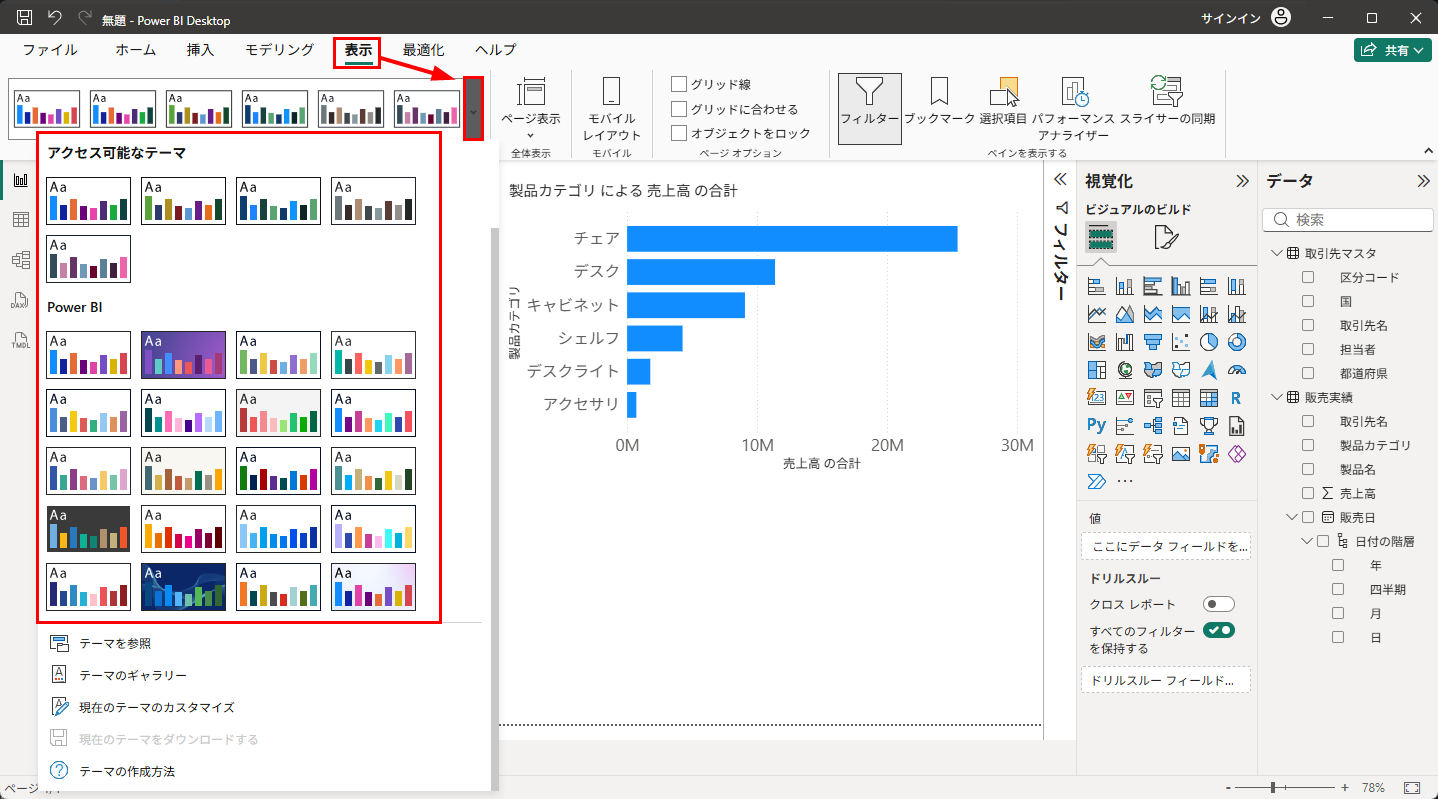Viewport: 1438px width, 799px height.
Task: Choose the pie chart visual
Action: (1208, 342)
